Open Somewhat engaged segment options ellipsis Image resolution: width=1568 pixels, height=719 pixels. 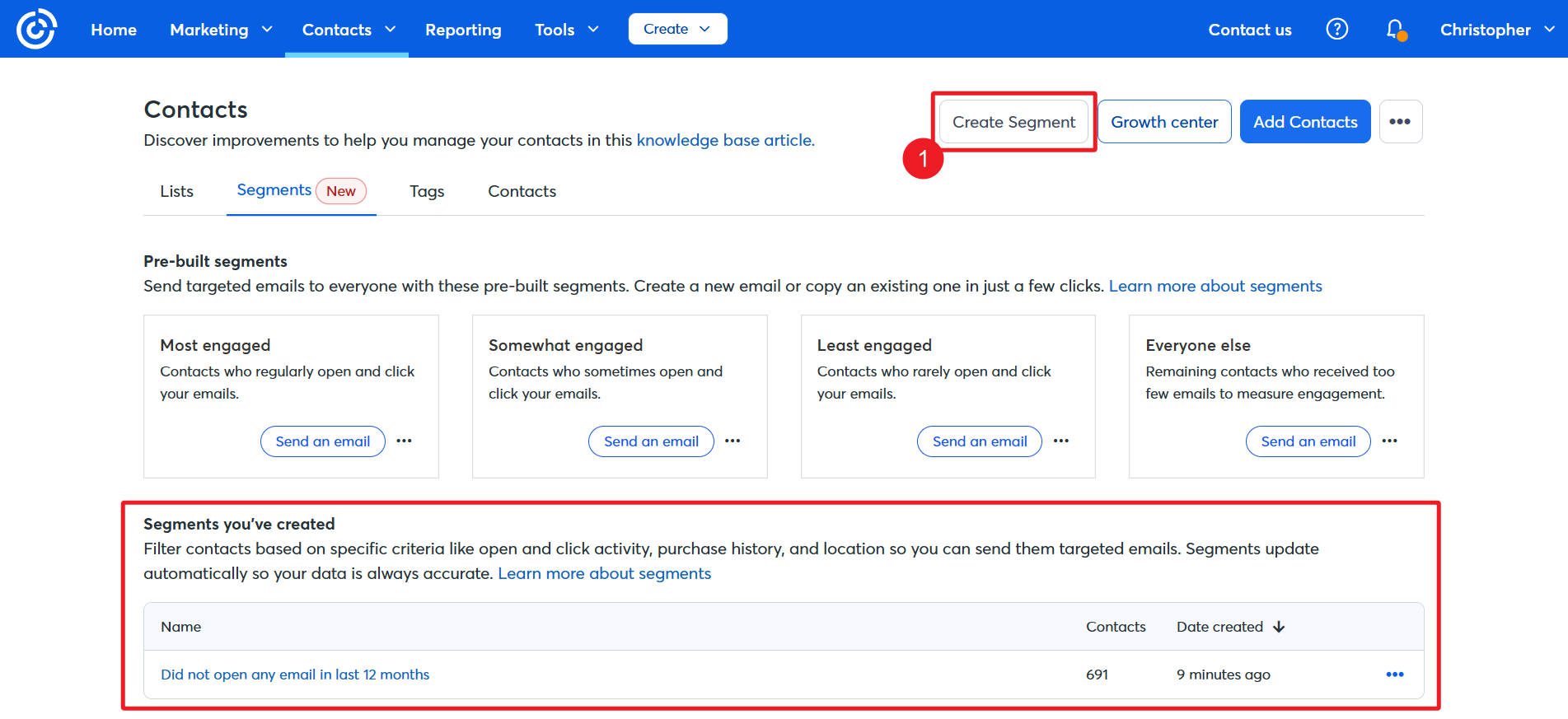coord(733,441)
